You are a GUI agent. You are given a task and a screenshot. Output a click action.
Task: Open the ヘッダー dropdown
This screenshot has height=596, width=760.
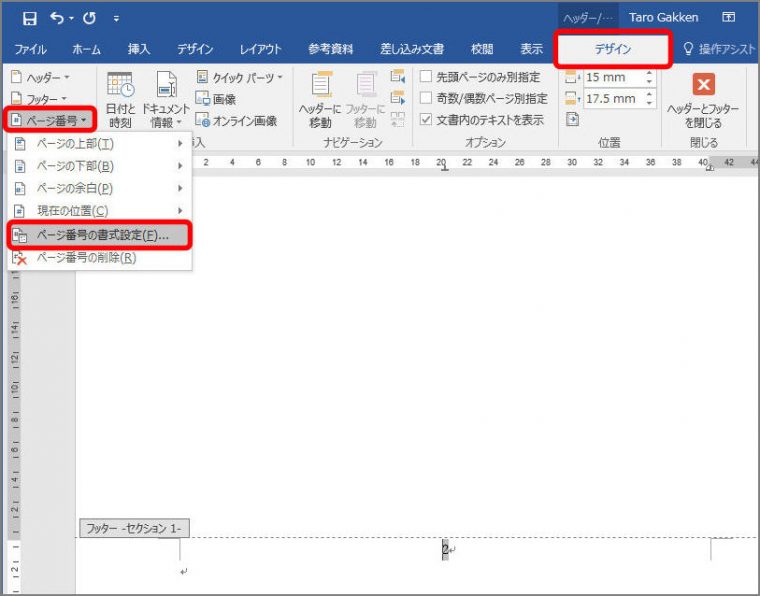pos(40,78)
